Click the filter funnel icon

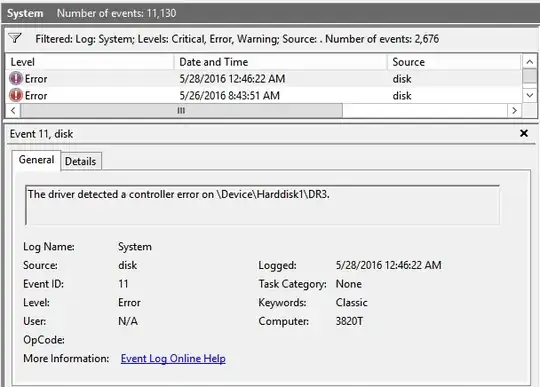coord(15,38)
